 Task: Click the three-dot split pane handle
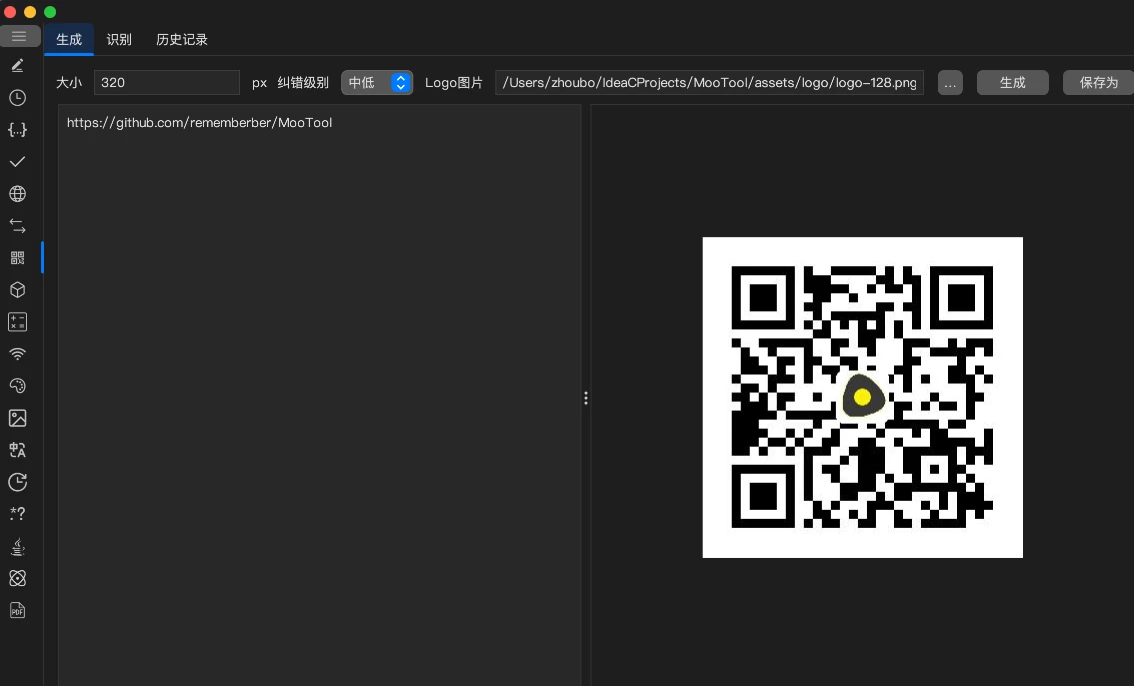point(586,398)
